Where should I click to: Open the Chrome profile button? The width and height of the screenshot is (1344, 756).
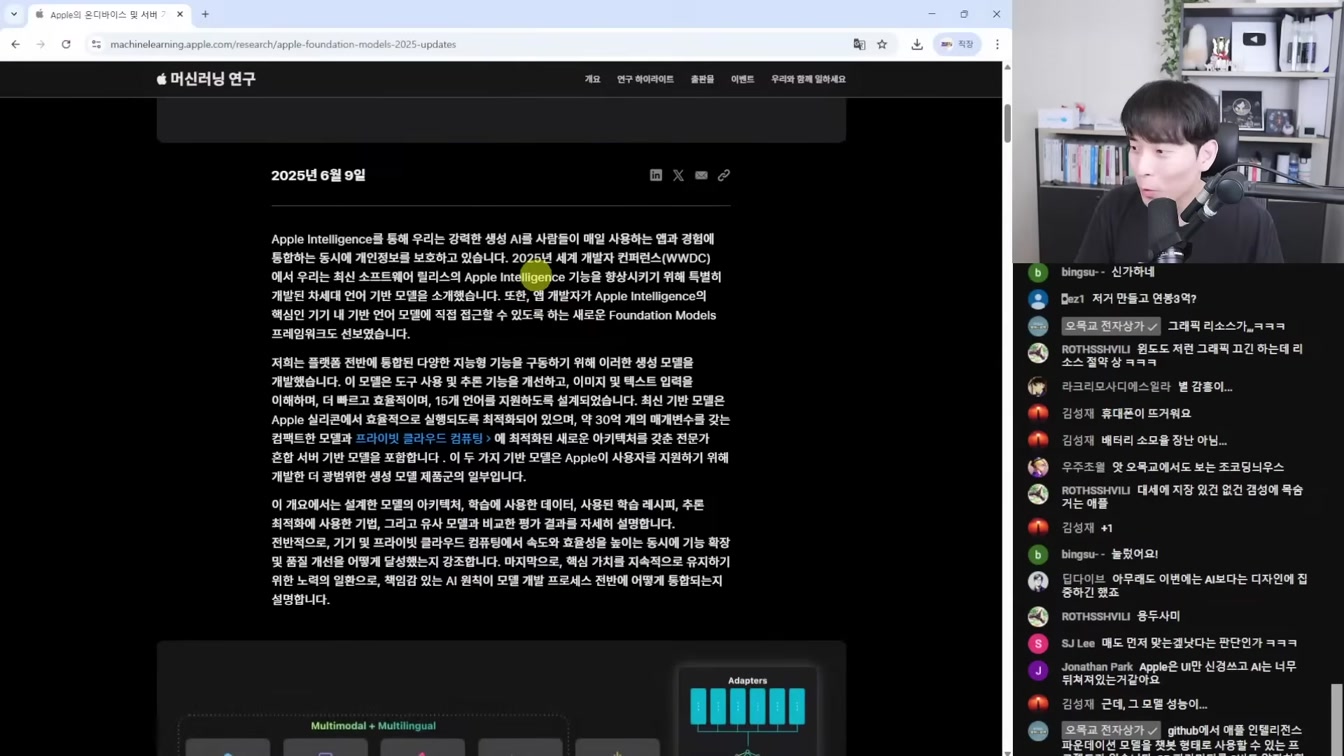(957, 44)
